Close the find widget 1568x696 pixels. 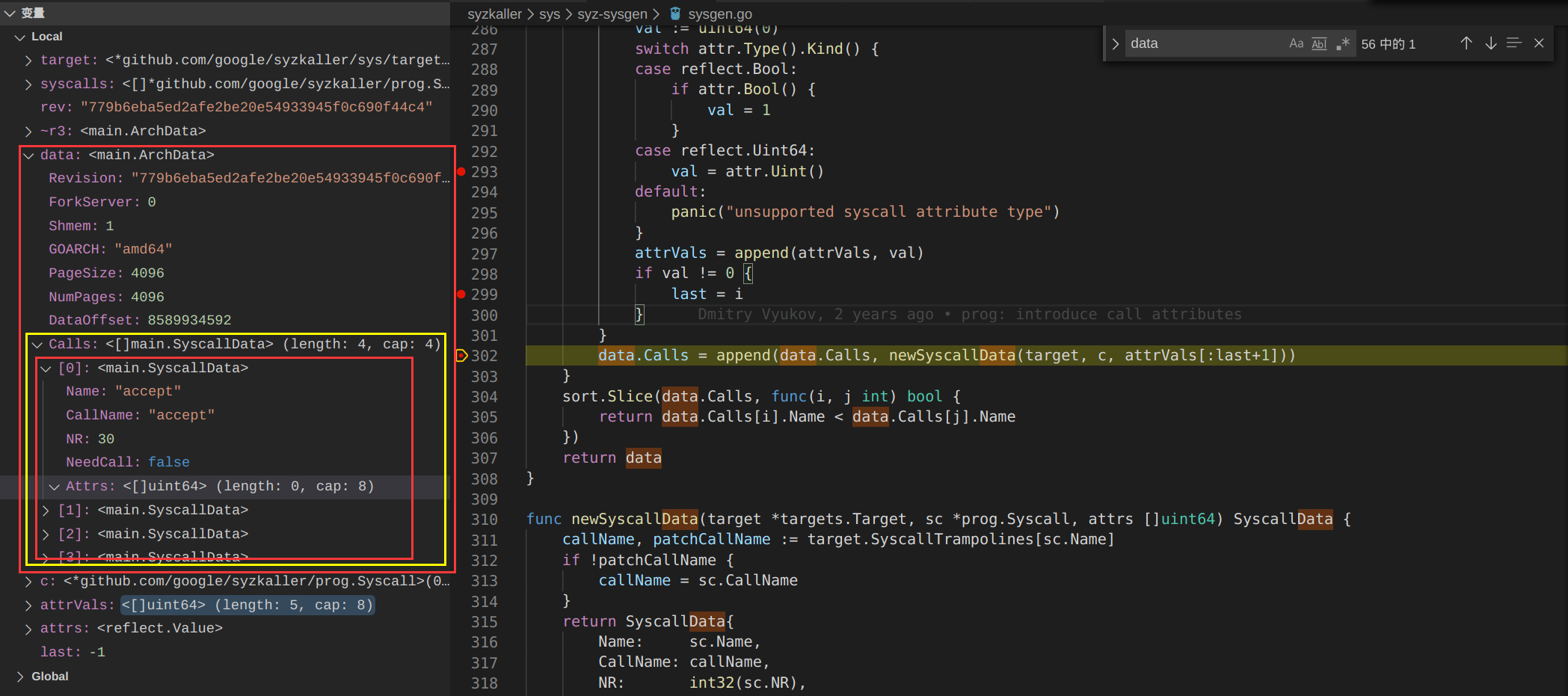click(x=1539, y=43)
